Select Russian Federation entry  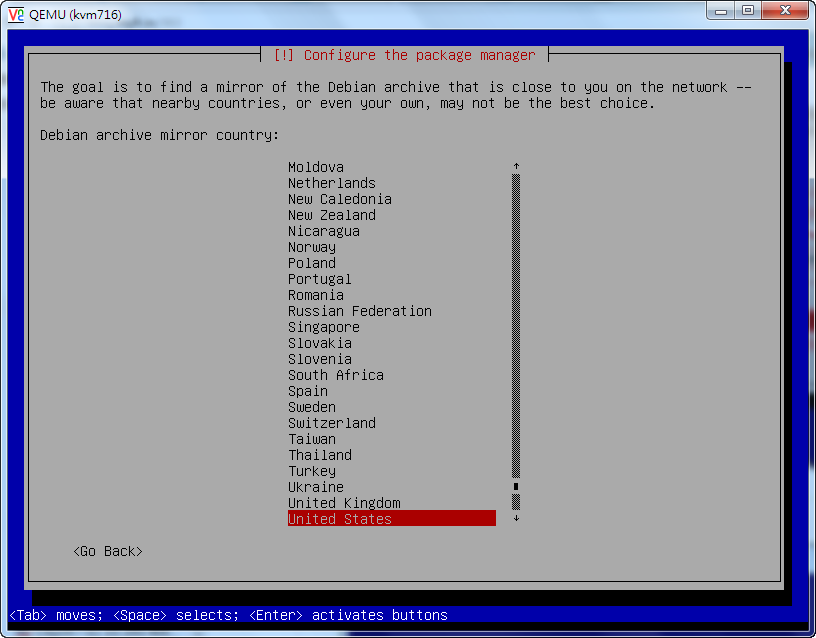[x=360, y=311]
